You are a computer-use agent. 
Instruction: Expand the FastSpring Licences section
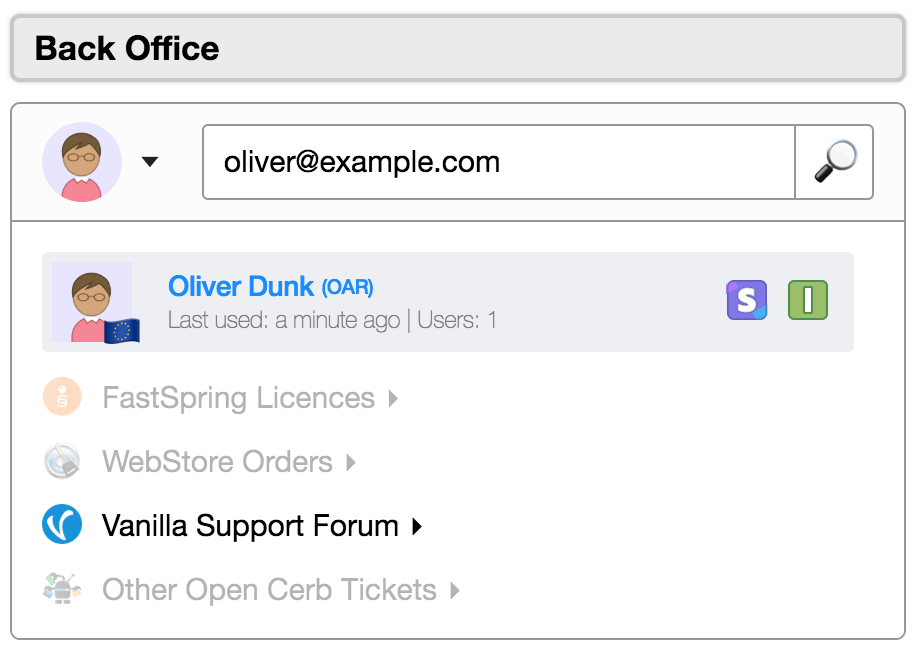pos(392,397)
